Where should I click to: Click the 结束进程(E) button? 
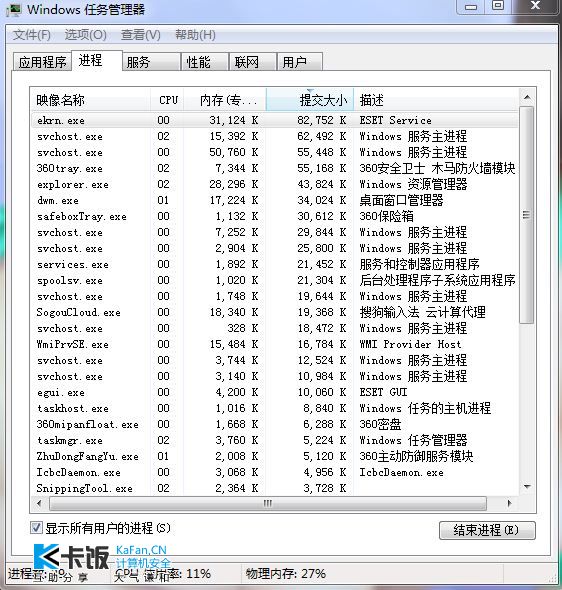tap(487, 530)
